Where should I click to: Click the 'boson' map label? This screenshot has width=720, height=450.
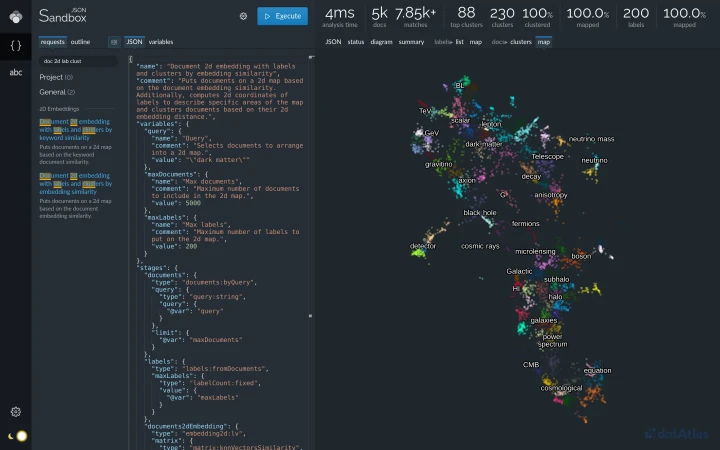[581, 256]
